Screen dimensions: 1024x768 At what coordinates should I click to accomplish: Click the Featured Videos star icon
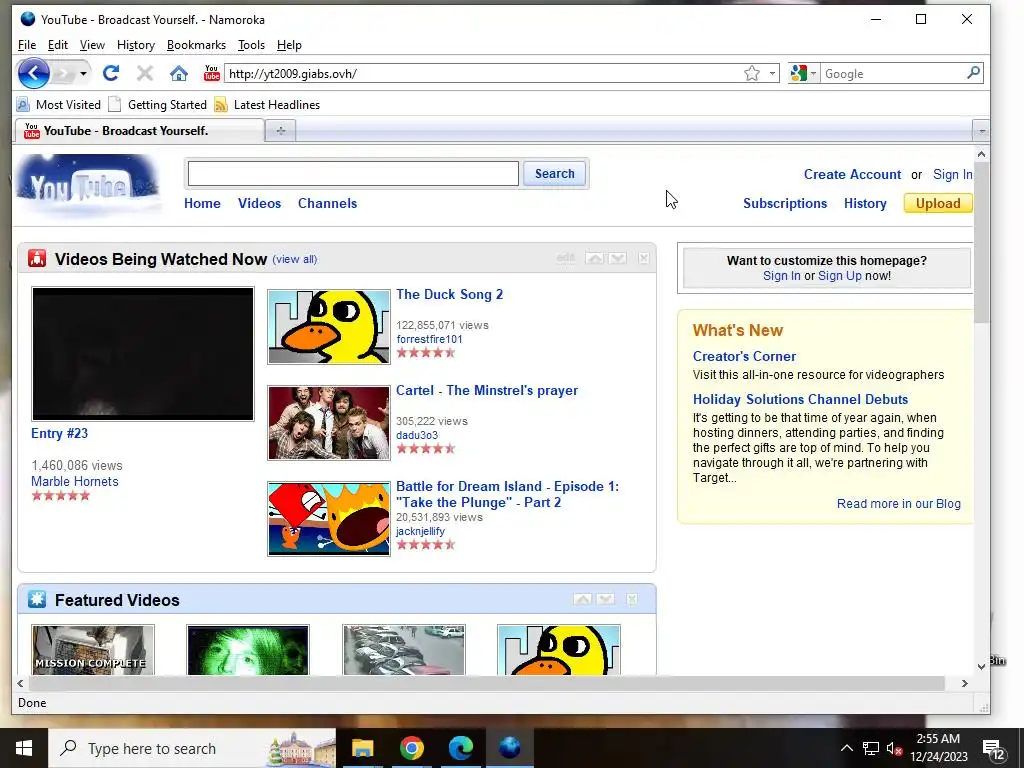tap(37, 599)
